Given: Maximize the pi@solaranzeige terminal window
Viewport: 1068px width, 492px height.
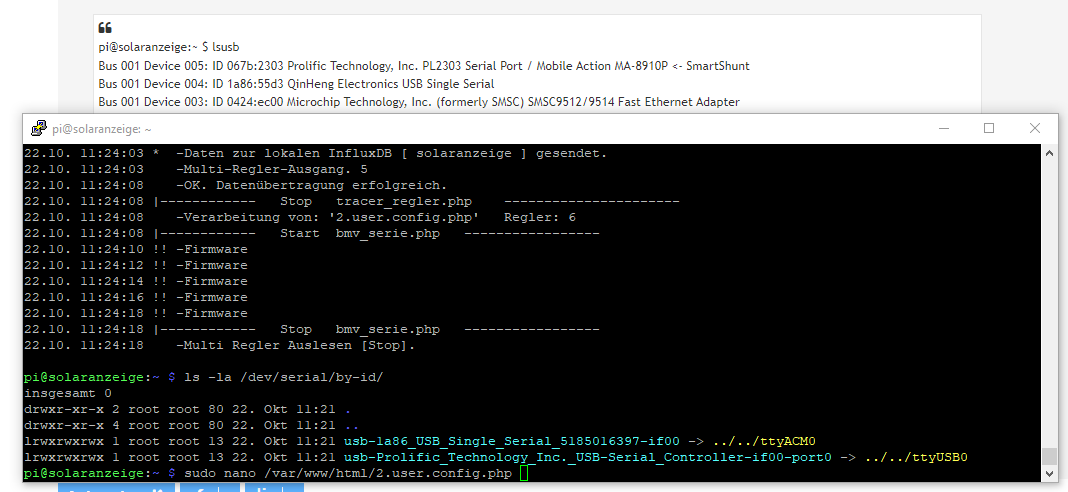Looking at the screenshot, I should pos(989,128).
